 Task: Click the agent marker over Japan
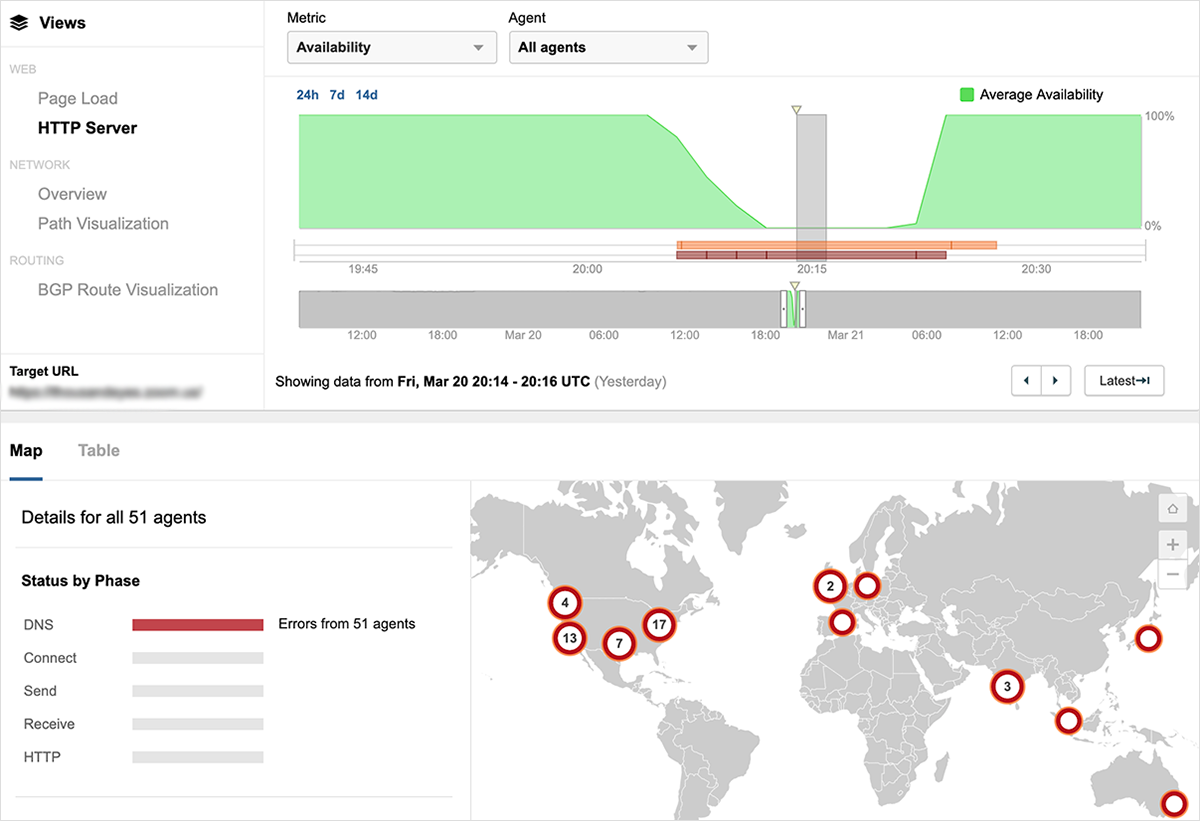pos(1149,638)
